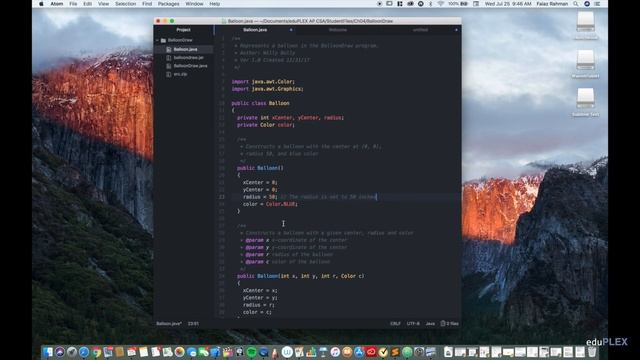Open the File menu
This screenshot has height=360, width=640.
coord(73,4)
